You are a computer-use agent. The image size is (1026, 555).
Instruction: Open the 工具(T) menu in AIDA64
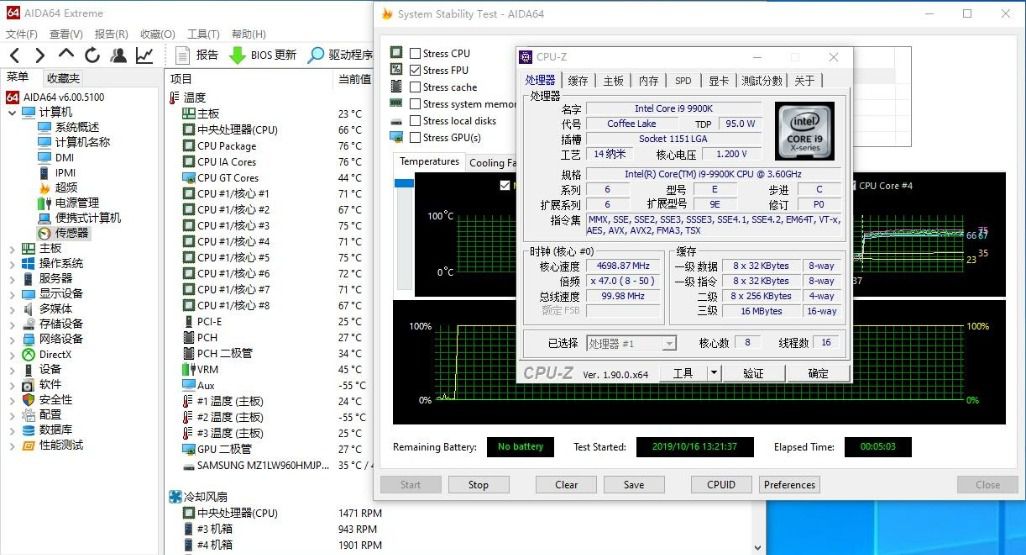point(203,34)
